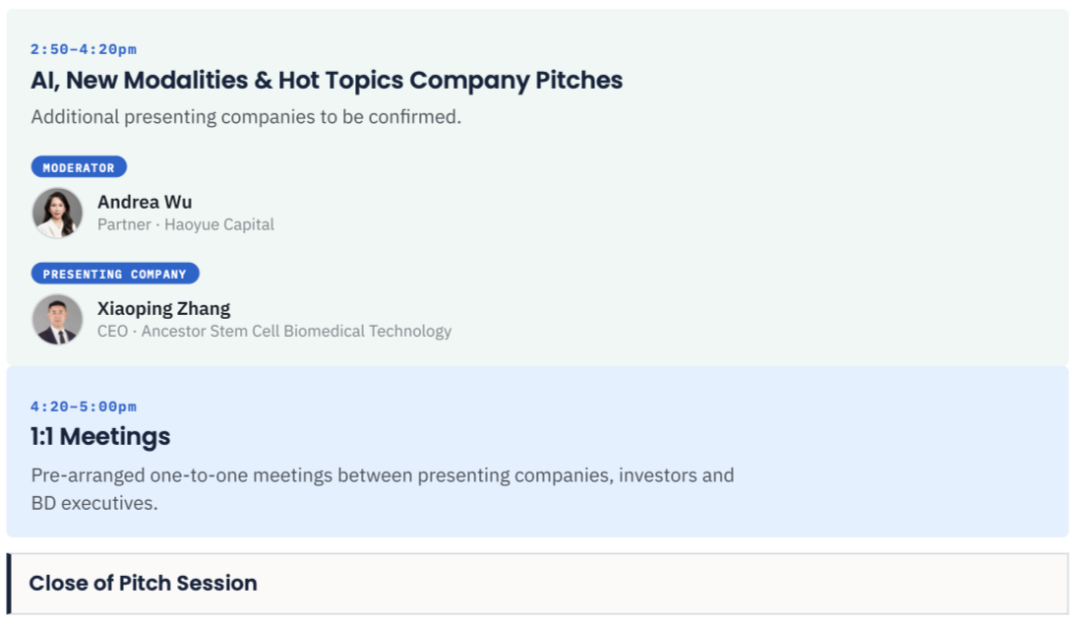Click the Close of Pitch Session bar
1080x626 pixels.
pos(537,583)
